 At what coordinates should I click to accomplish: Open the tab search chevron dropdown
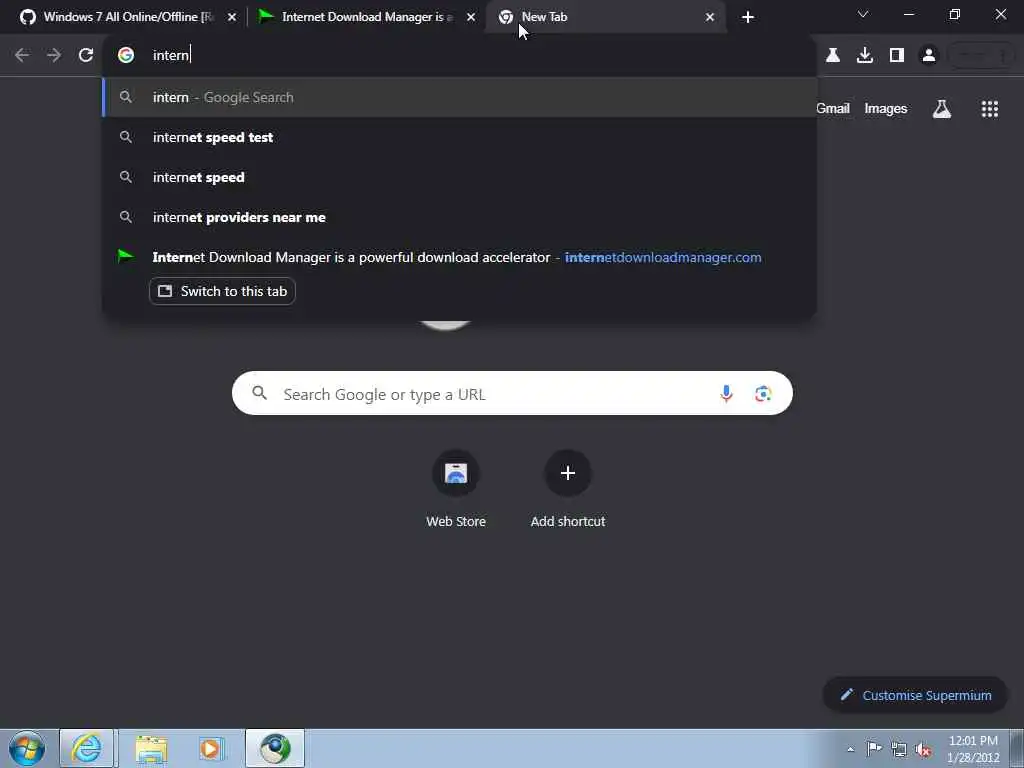tap(863, 14)
